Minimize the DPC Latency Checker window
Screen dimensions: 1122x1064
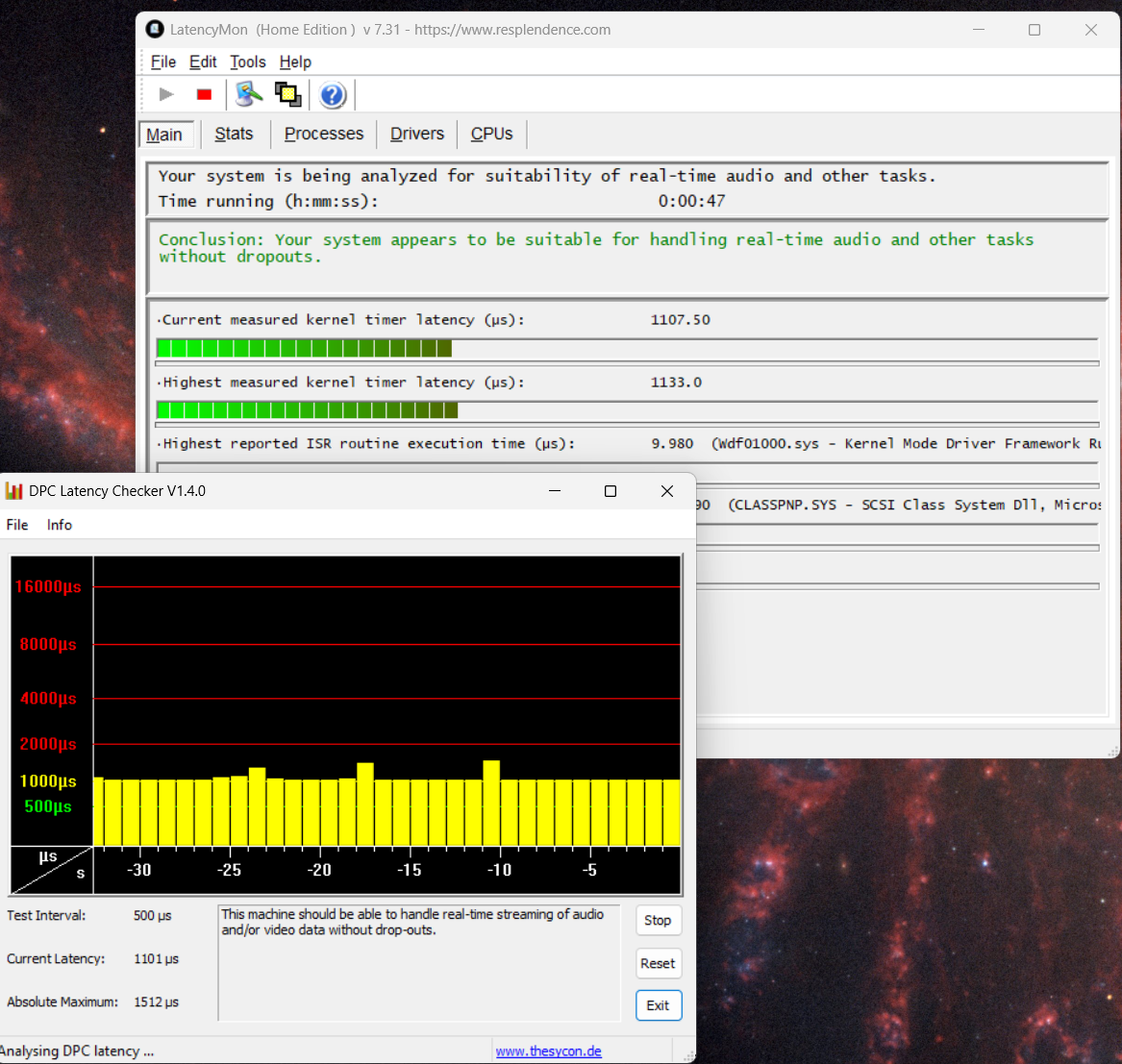(555, 491)
